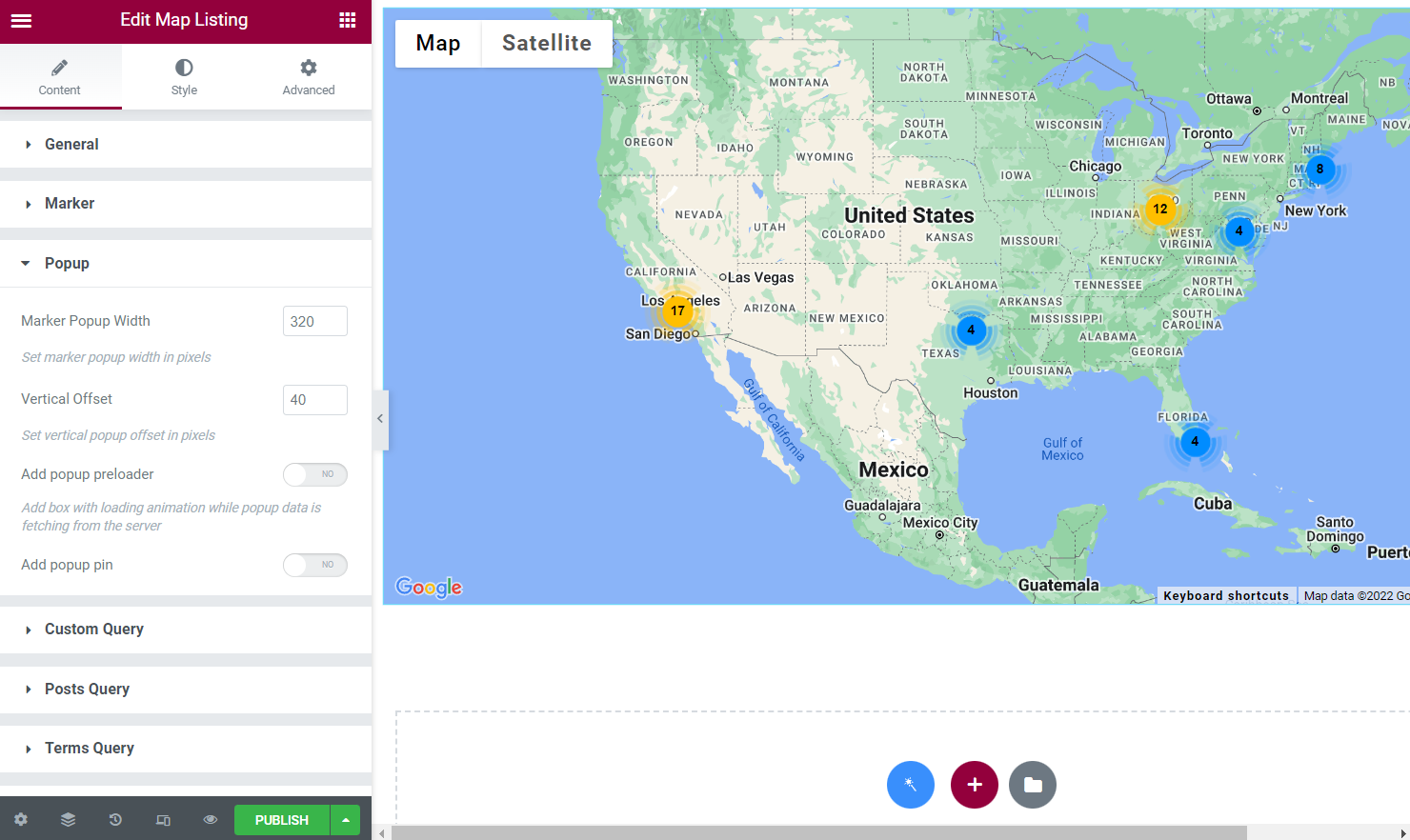This screenshot has width=1410, height=840.
Task: Click the 'Set marker popup width in pixels' hint
Action: pos(116,357)
